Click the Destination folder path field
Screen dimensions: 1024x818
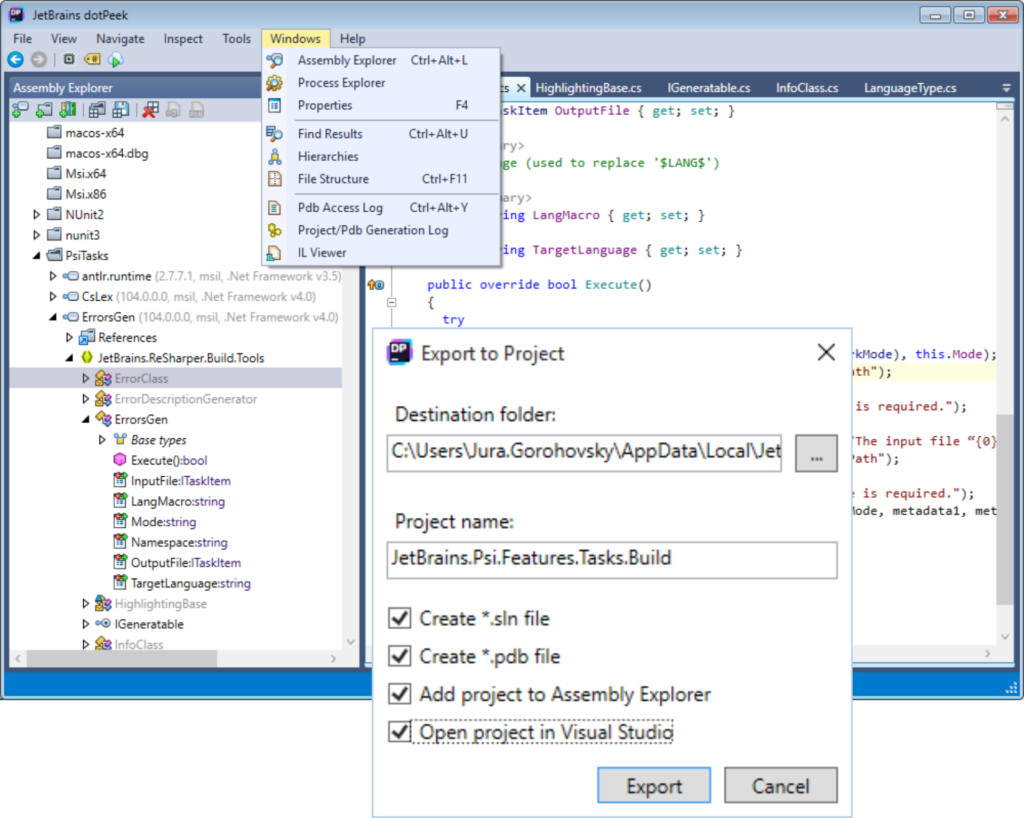click(x=584, y=452)
